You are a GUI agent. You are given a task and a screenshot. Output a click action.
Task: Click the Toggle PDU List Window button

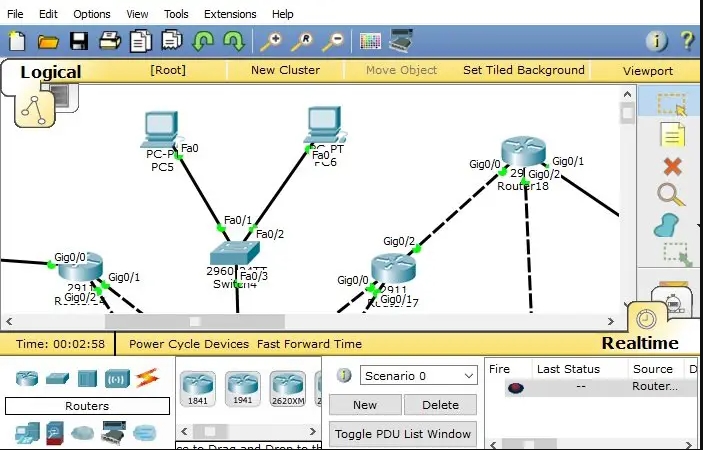coord(402,435)
